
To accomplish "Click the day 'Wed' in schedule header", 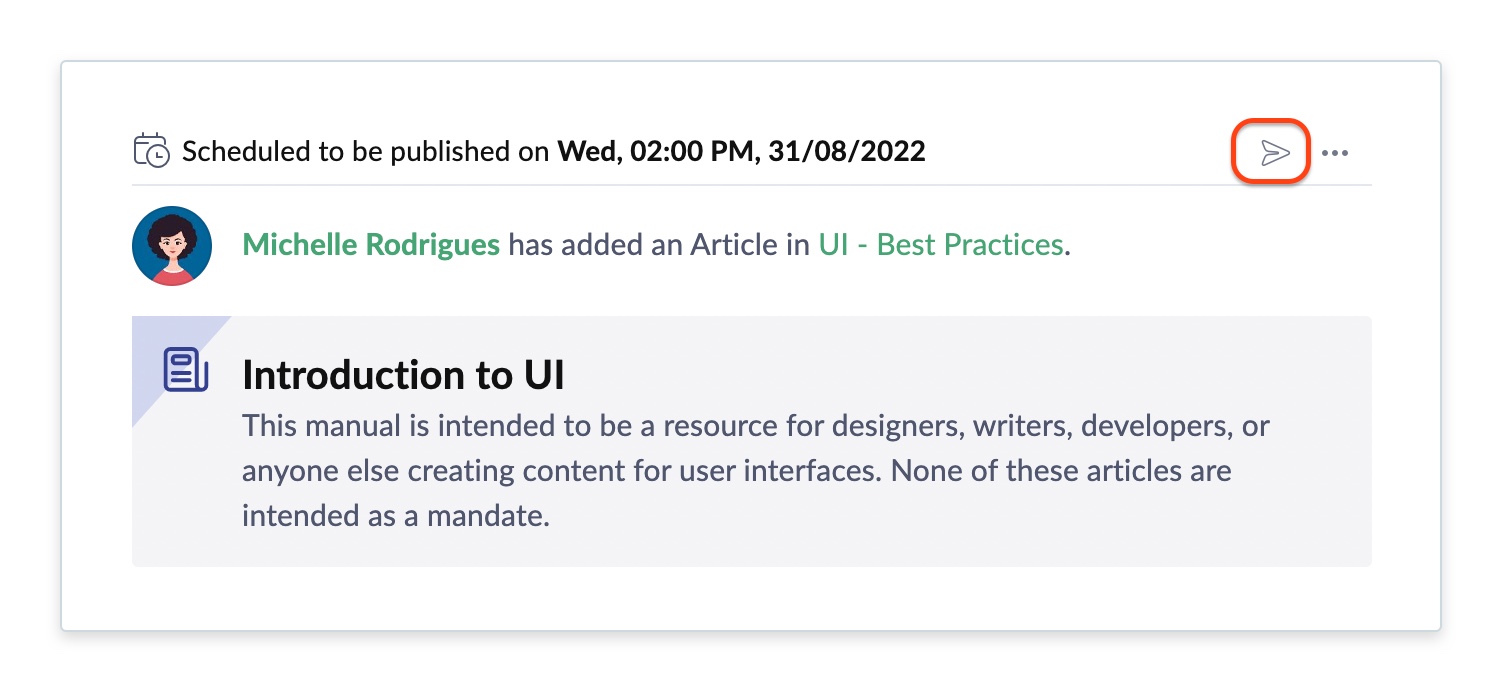I will point(585,152).
